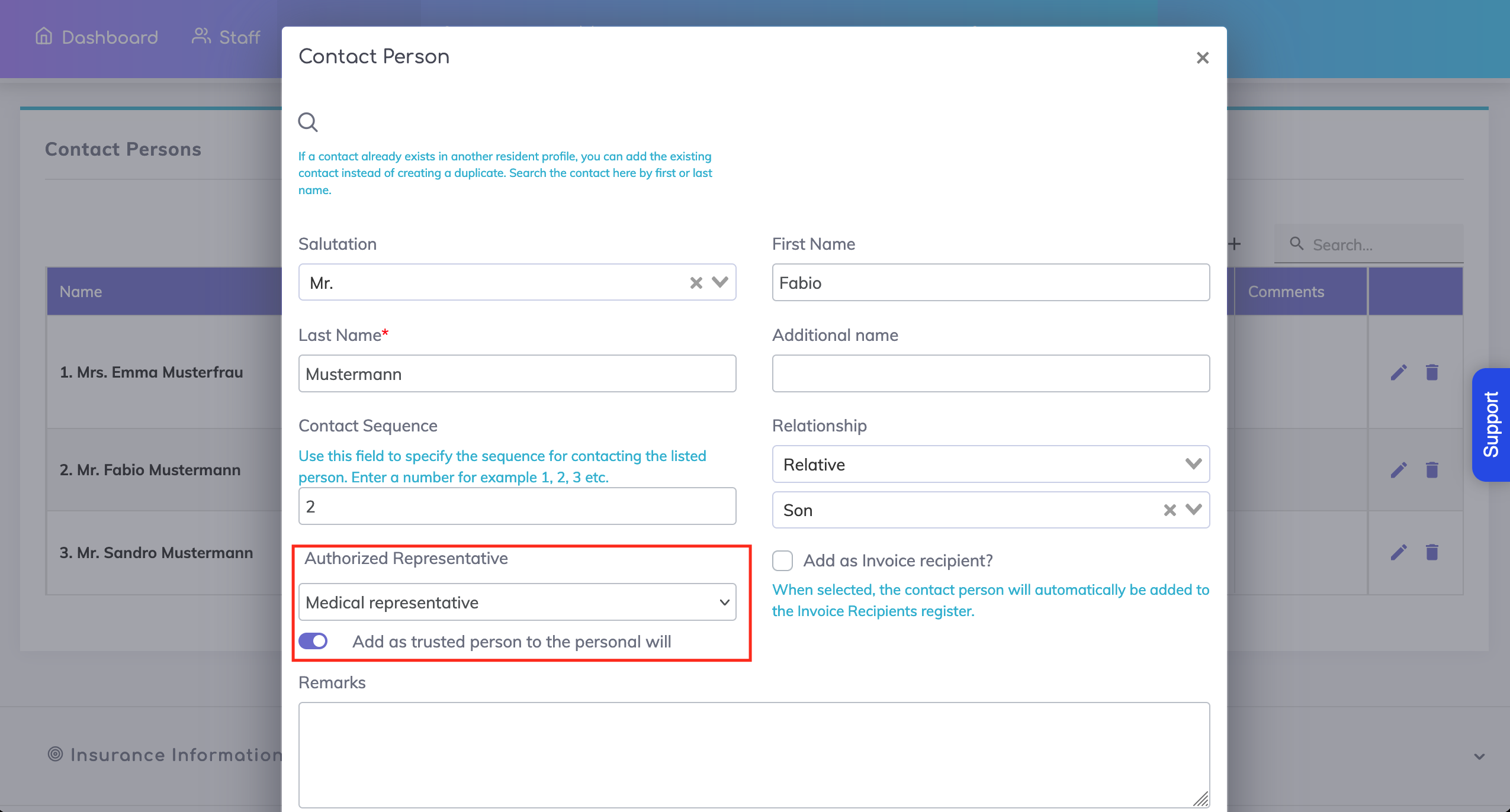Edit Fabio Mustermann with pencil icon
1510x812 pixels.
point(1399,470)
